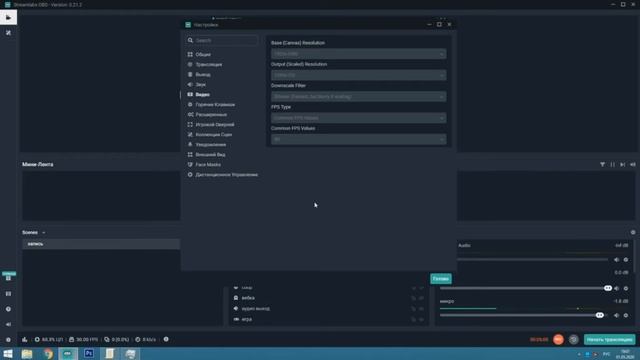The image size is (640, 360).
Task: Expand the Base (Canvas) Resolution dropdown
Action: (358, 54)
